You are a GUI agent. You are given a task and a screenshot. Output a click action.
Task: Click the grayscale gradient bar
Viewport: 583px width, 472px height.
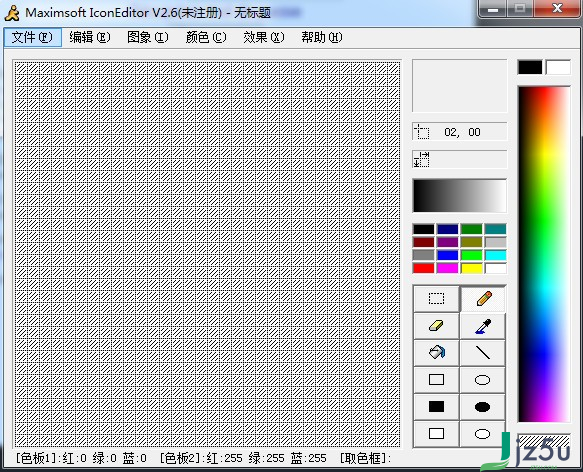pyautogui.click(x=460, y=196)
